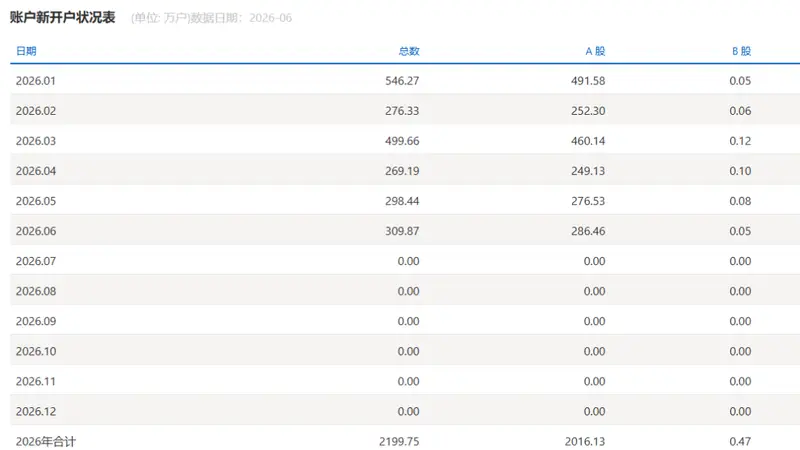Viewport: 800px width, 450px height.
Task: Click A股 value 252.30
Action: click(588, 111)
